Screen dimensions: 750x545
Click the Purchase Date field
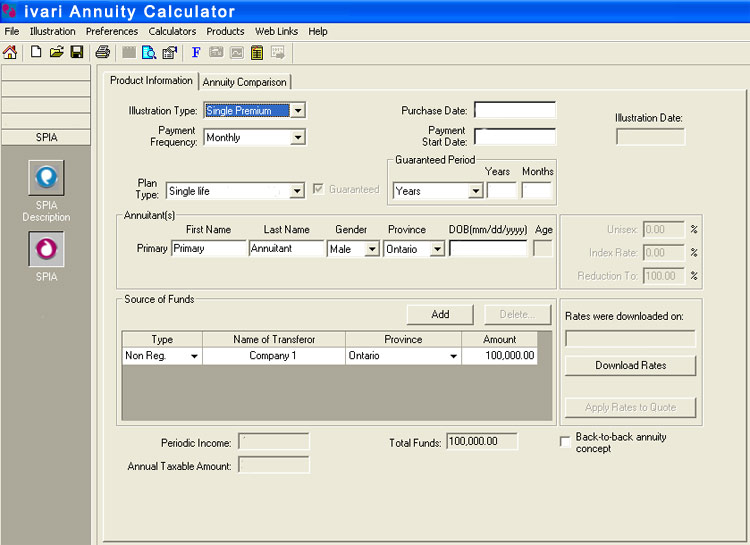(x=515, y=110)
